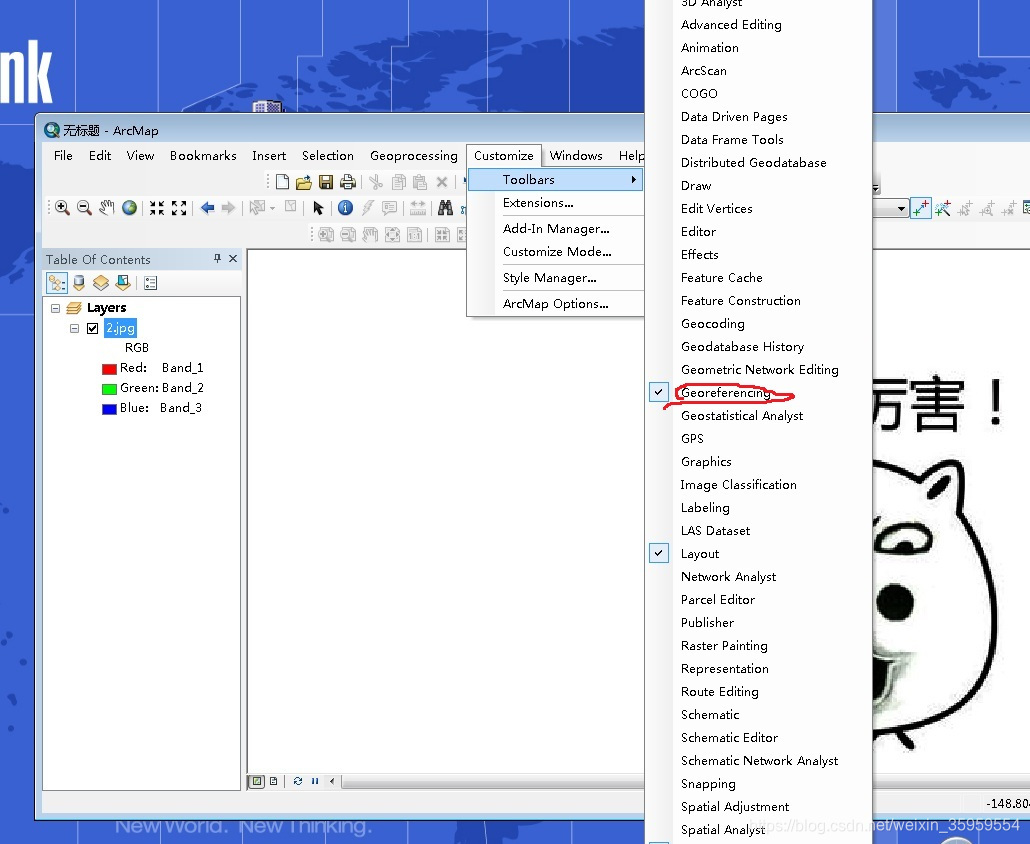Activate the Pan hand tool
1030x844 pixels.
tap(106, 208)
